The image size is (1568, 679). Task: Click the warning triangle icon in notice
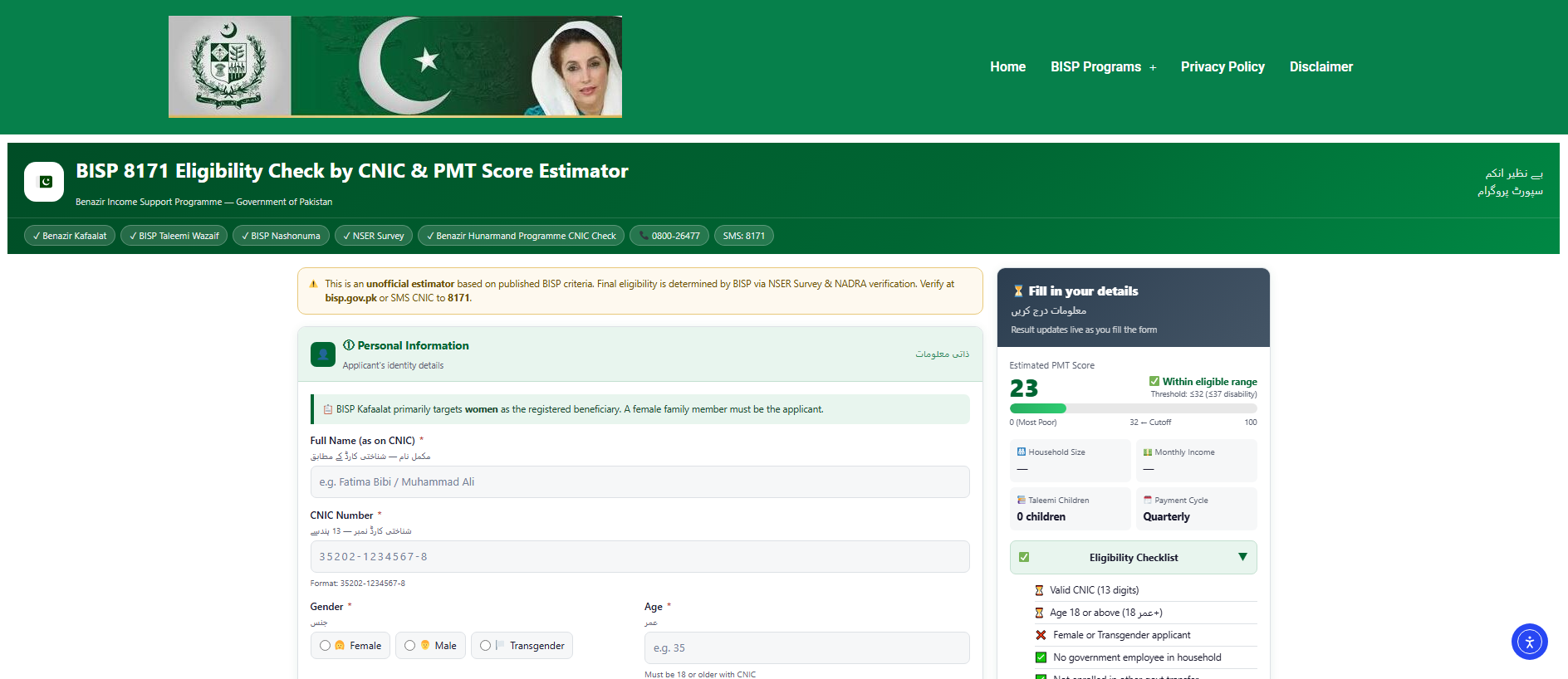coord(313,284)
